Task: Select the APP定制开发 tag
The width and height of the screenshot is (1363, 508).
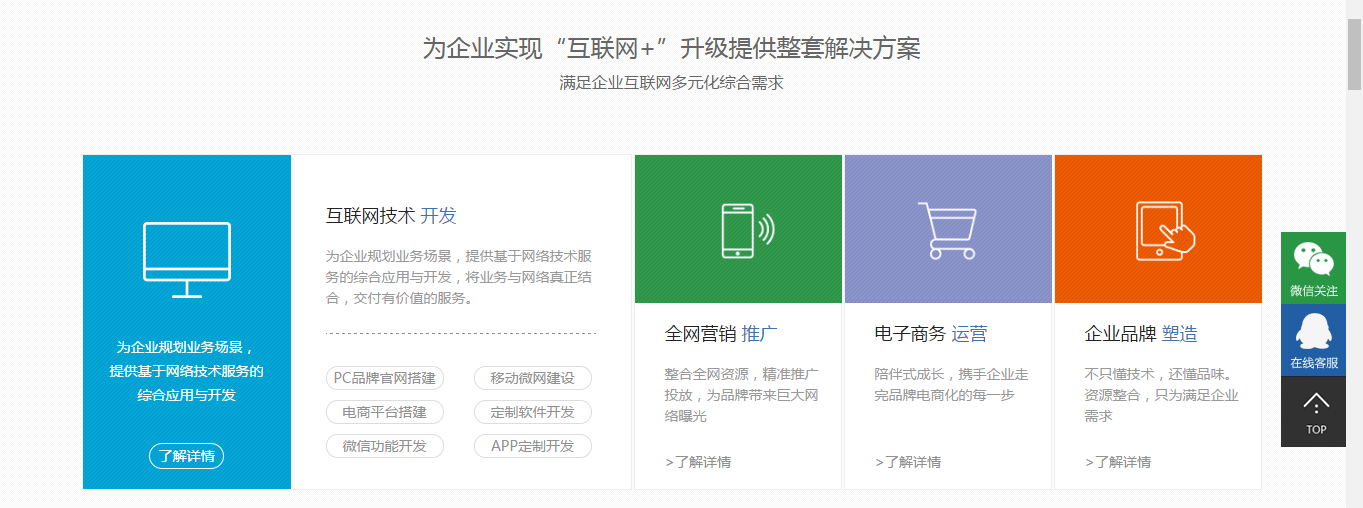Action: click(x=532, y=446)
